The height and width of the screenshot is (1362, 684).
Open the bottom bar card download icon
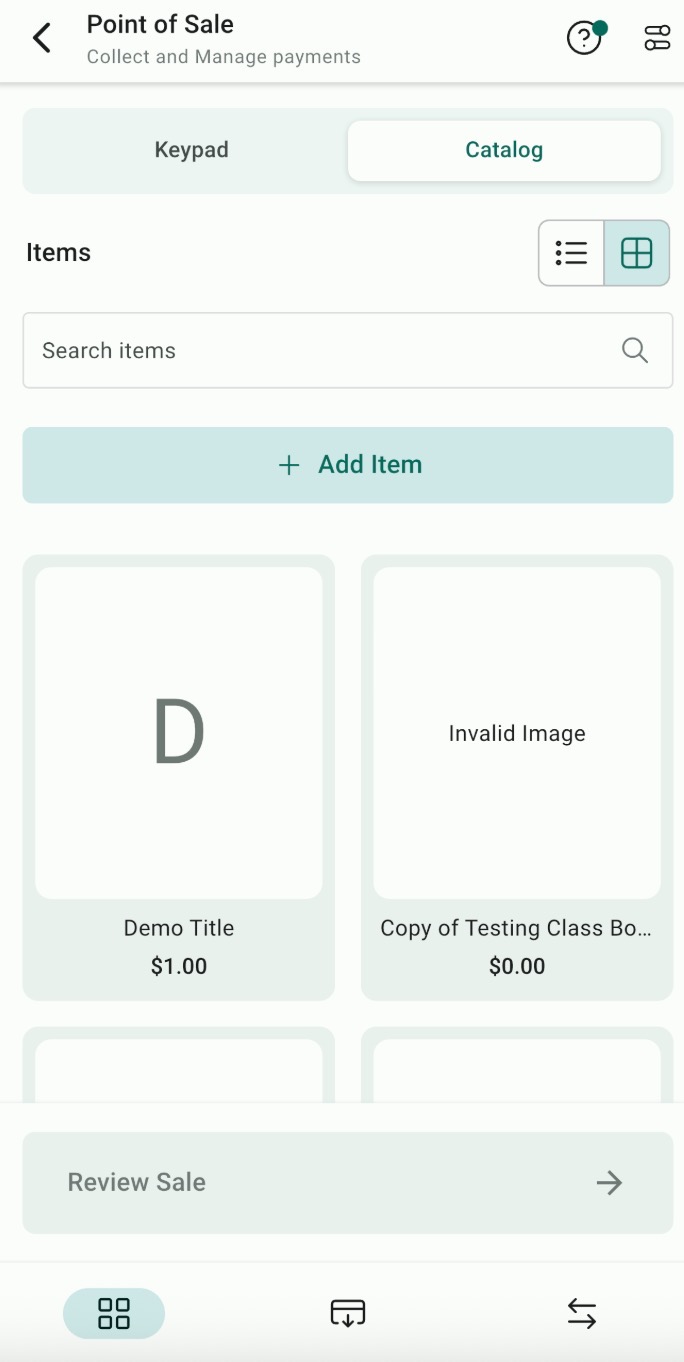(x=348, y=1313)
